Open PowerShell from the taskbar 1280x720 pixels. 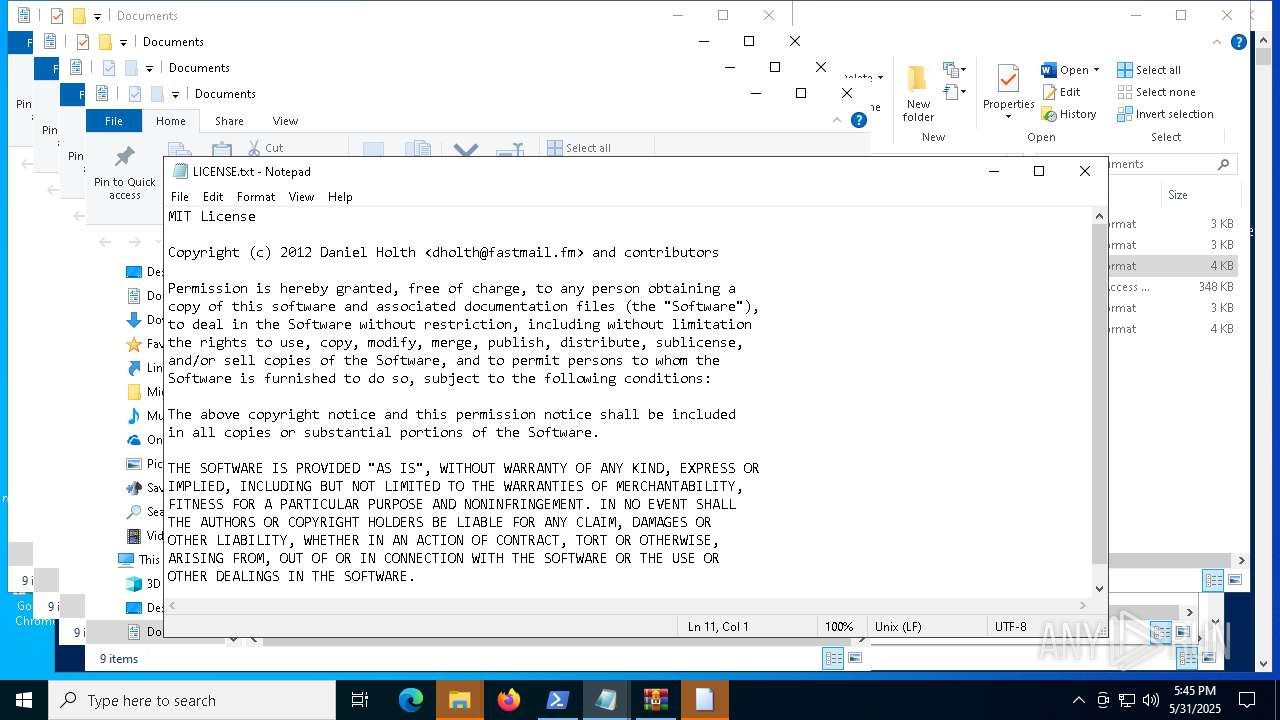click(558, 700)
